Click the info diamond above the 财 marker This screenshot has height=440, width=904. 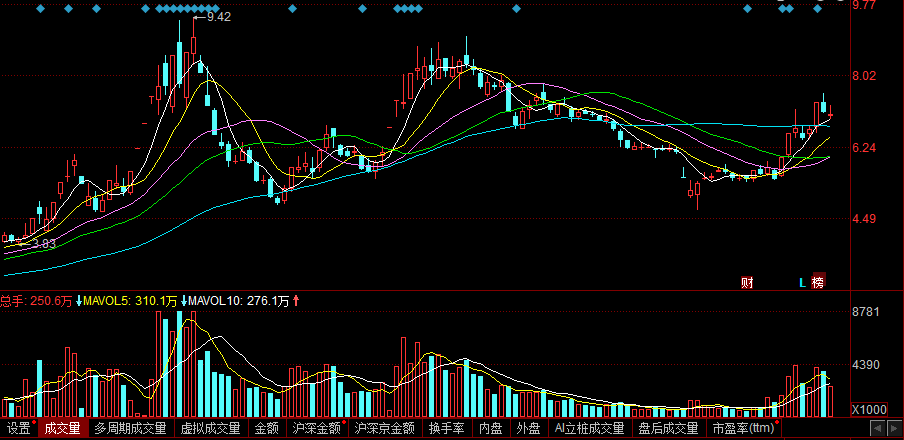(747, 9)
